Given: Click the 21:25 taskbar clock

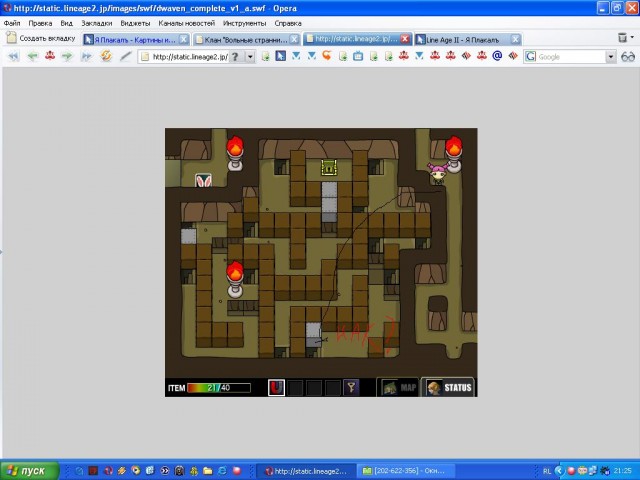Looking at the screenshot, I should (622, 471).
